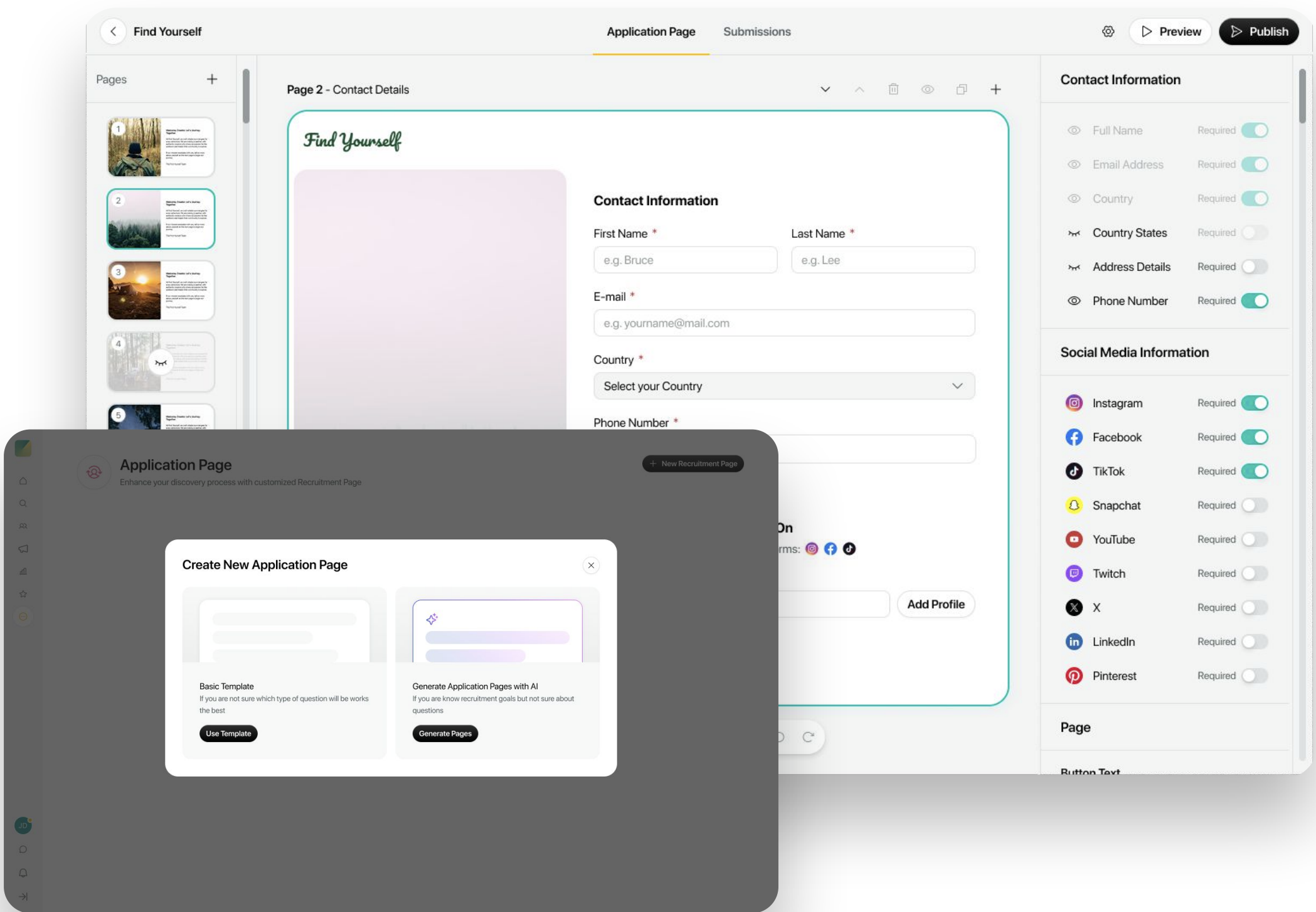Duplicate Page 2 using the copy icon
1316x912 pixels.
(x=962, y=89)
